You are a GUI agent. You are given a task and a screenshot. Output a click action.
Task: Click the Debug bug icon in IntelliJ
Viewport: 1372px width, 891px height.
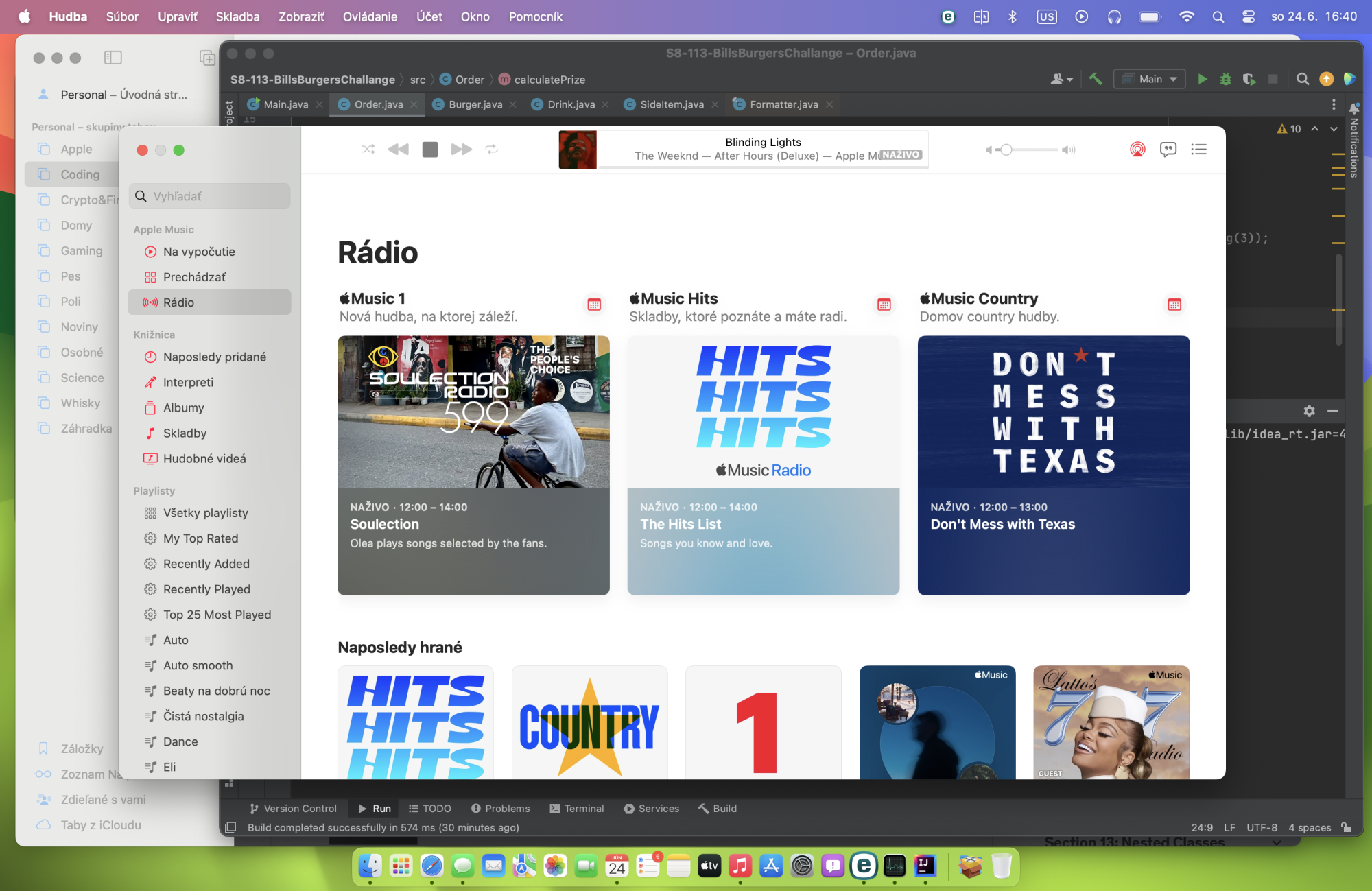[x=1226, y=79]
